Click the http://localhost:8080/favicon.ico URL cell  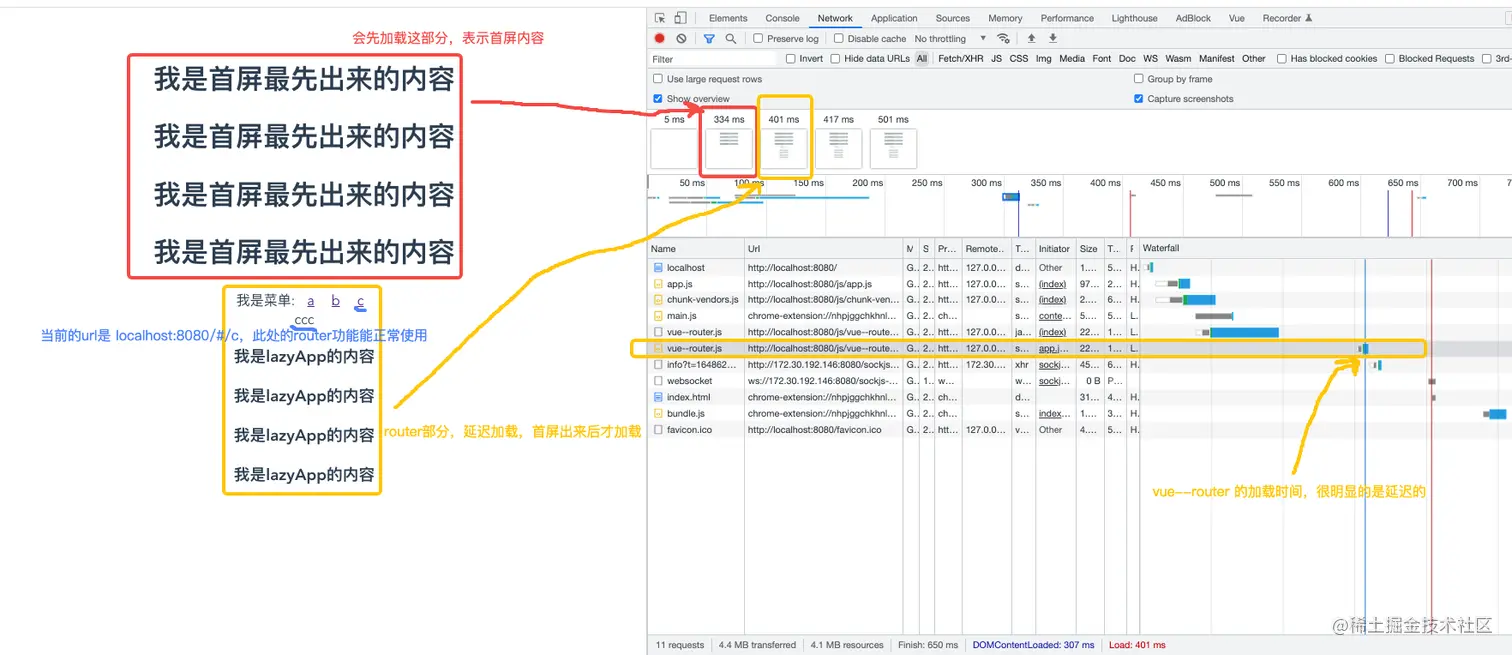815,430
